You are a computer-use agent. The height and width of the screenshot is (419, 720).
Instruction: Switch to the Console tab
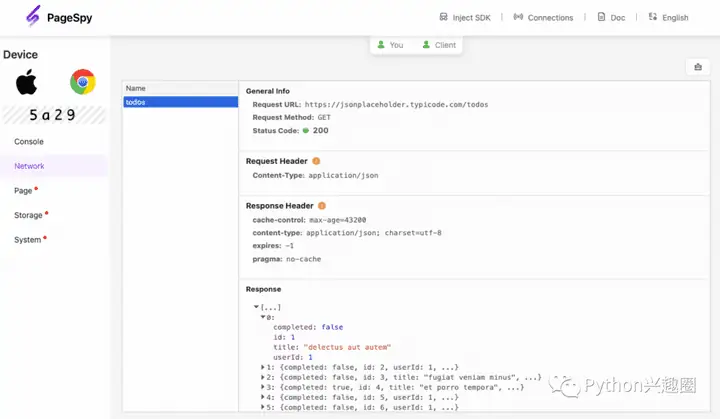(29, 142)
